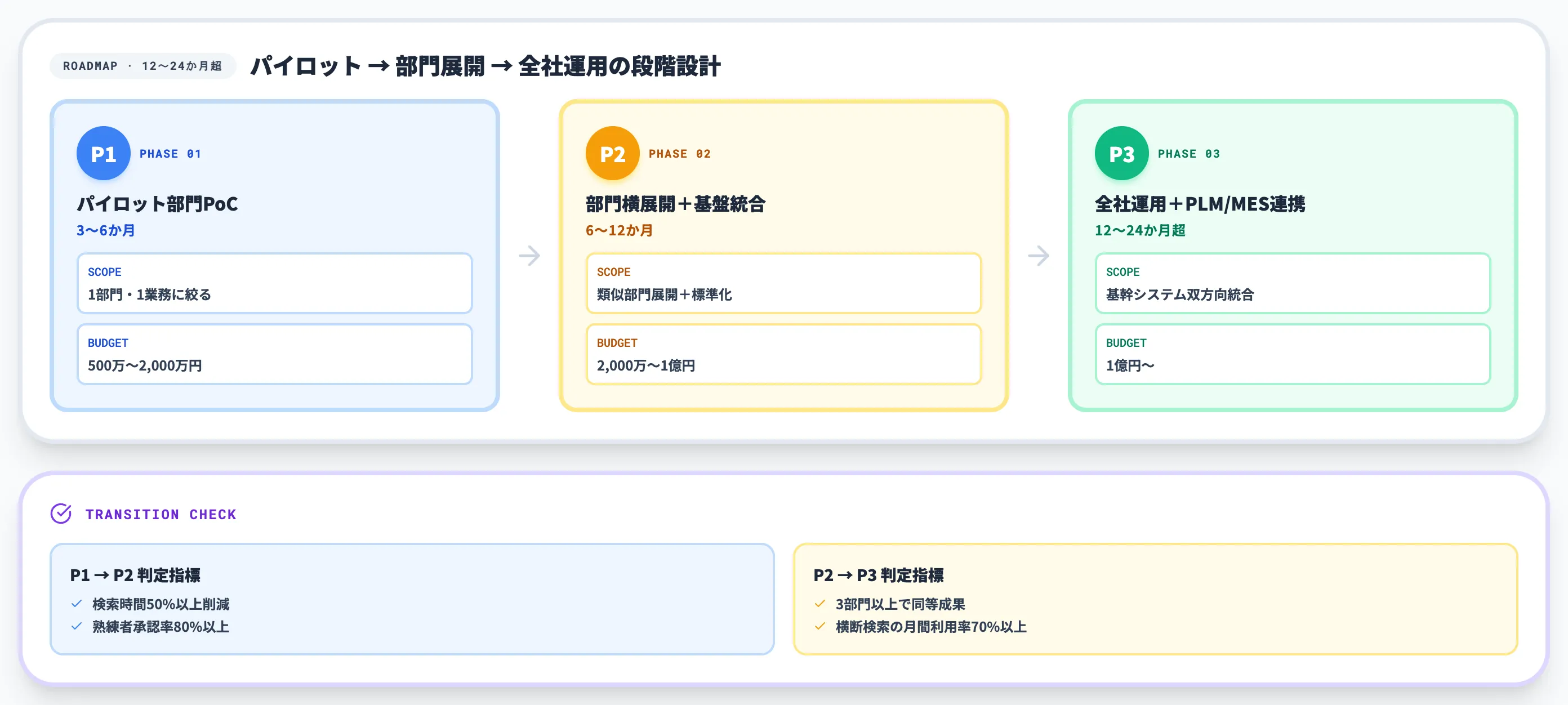Click checkmark beside 熟練者承認率80%以上

click(77, 627)
